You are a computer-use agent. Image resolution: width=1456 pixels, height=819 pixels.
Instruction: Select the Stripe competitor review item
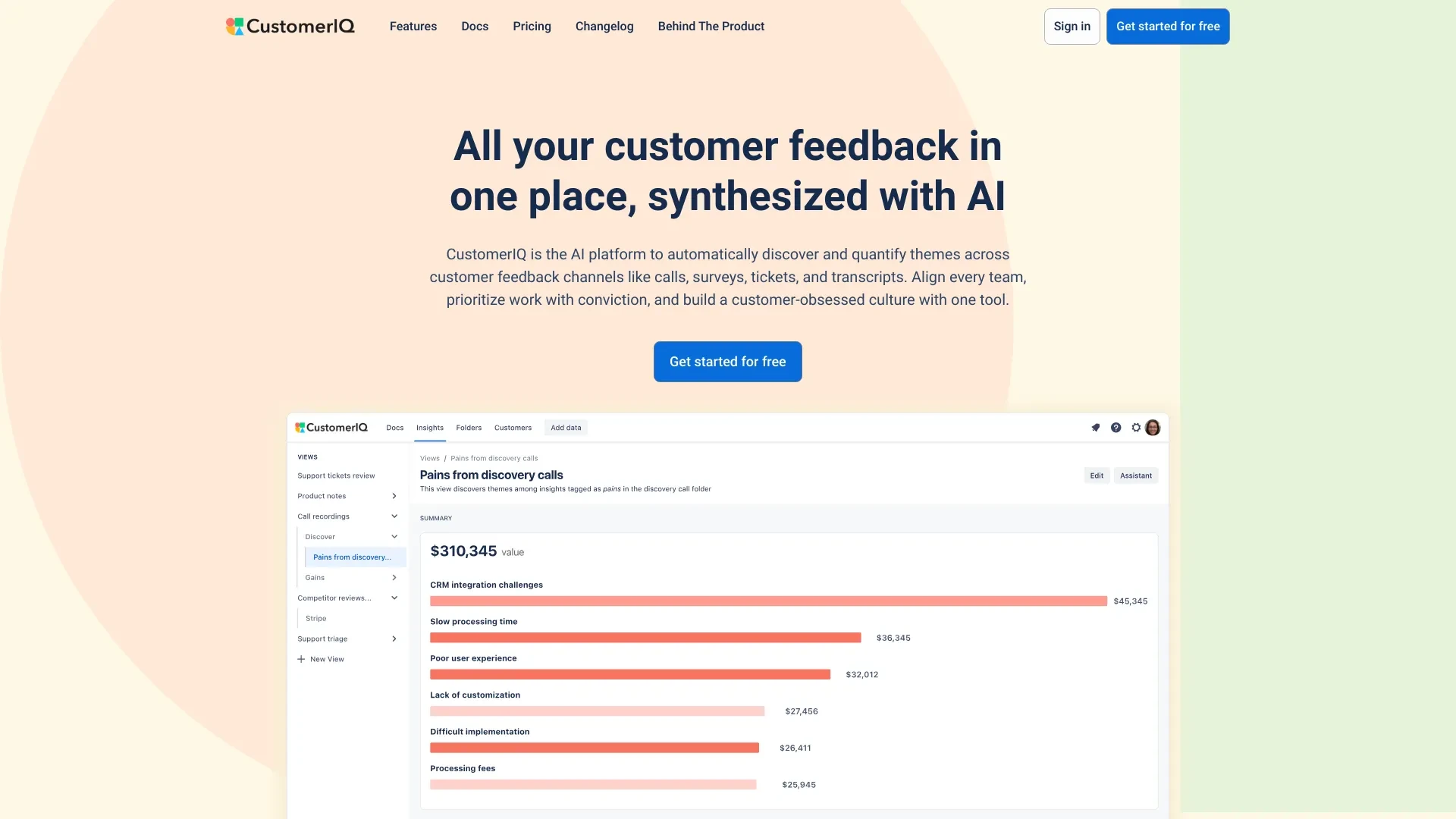tap(315, 618)
